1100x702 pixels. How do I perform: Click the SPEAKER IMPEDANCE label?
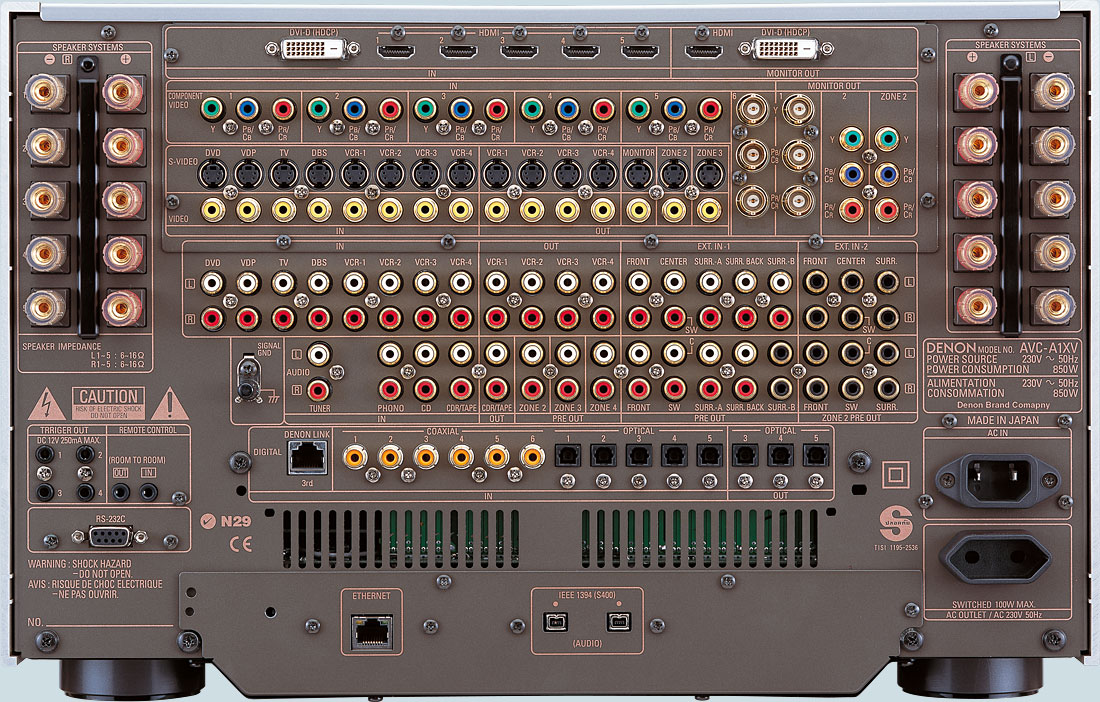62,346
